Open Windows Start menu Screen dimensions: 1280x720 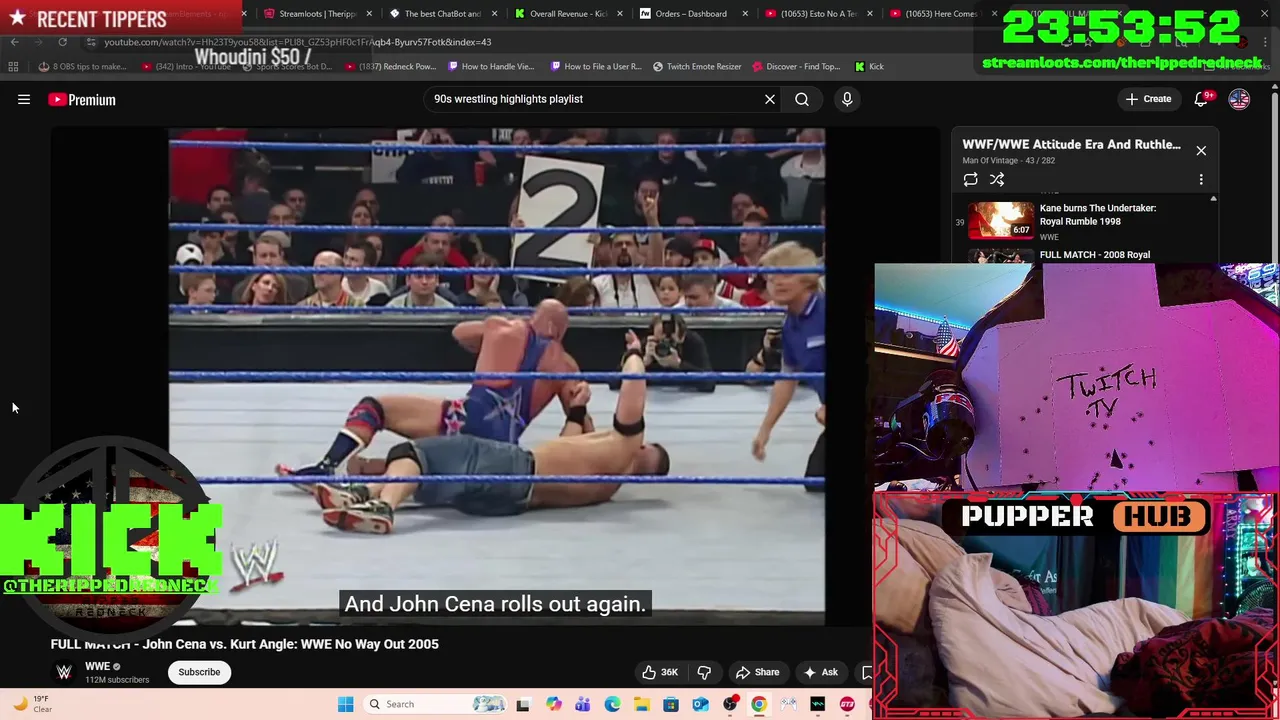[345, 704]
